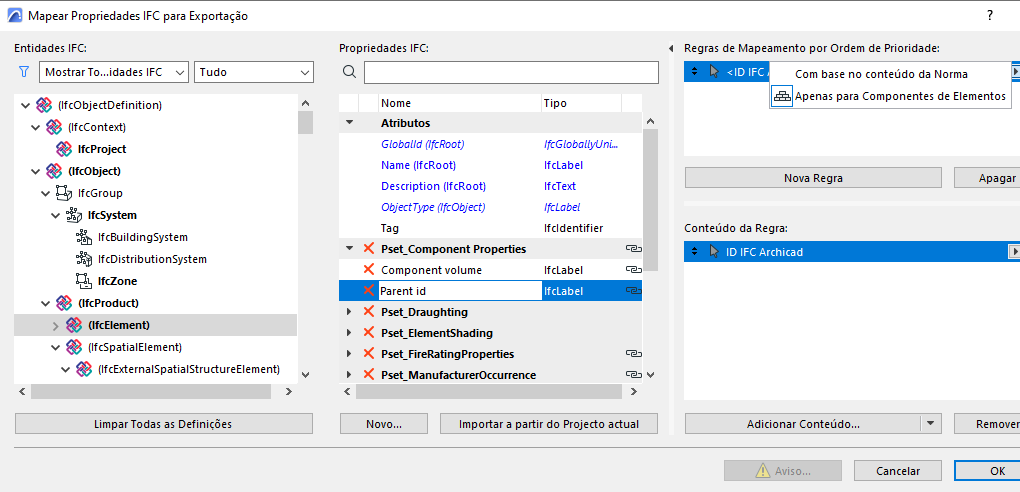Click the IFC properties search field
The height and width of the screenshot is (492, 1020).
pos(511,72)
